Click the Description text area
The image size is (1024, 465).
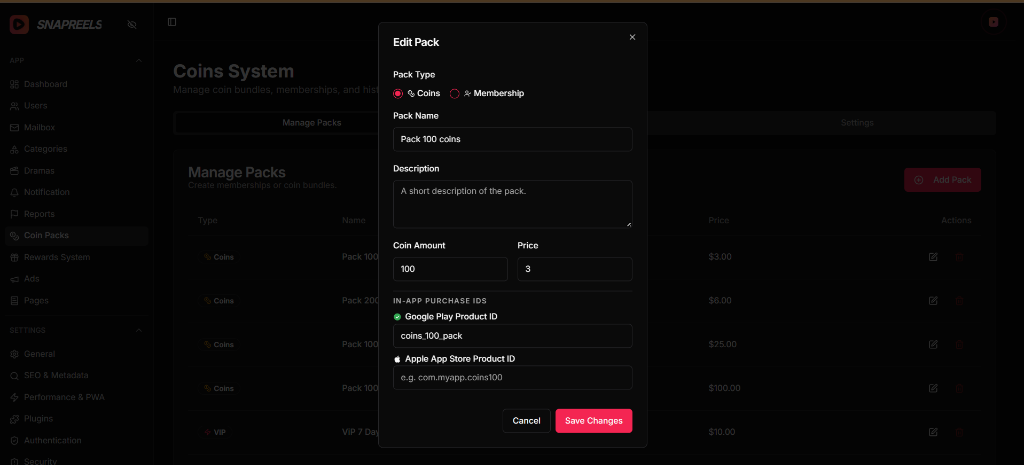click(x=513, y=204)
